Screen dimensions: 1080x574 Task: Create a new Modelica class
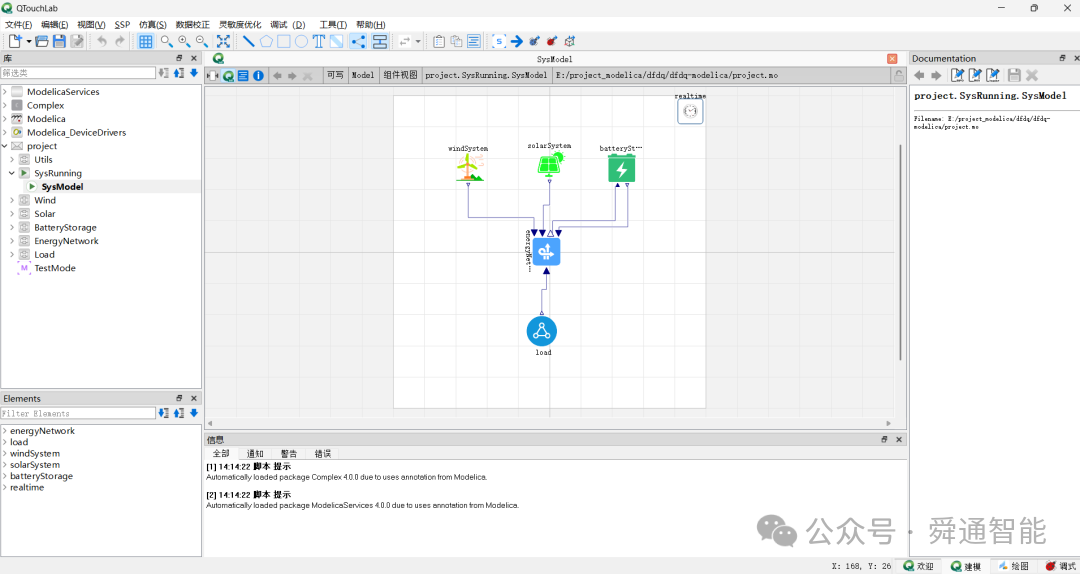point(15,41)
